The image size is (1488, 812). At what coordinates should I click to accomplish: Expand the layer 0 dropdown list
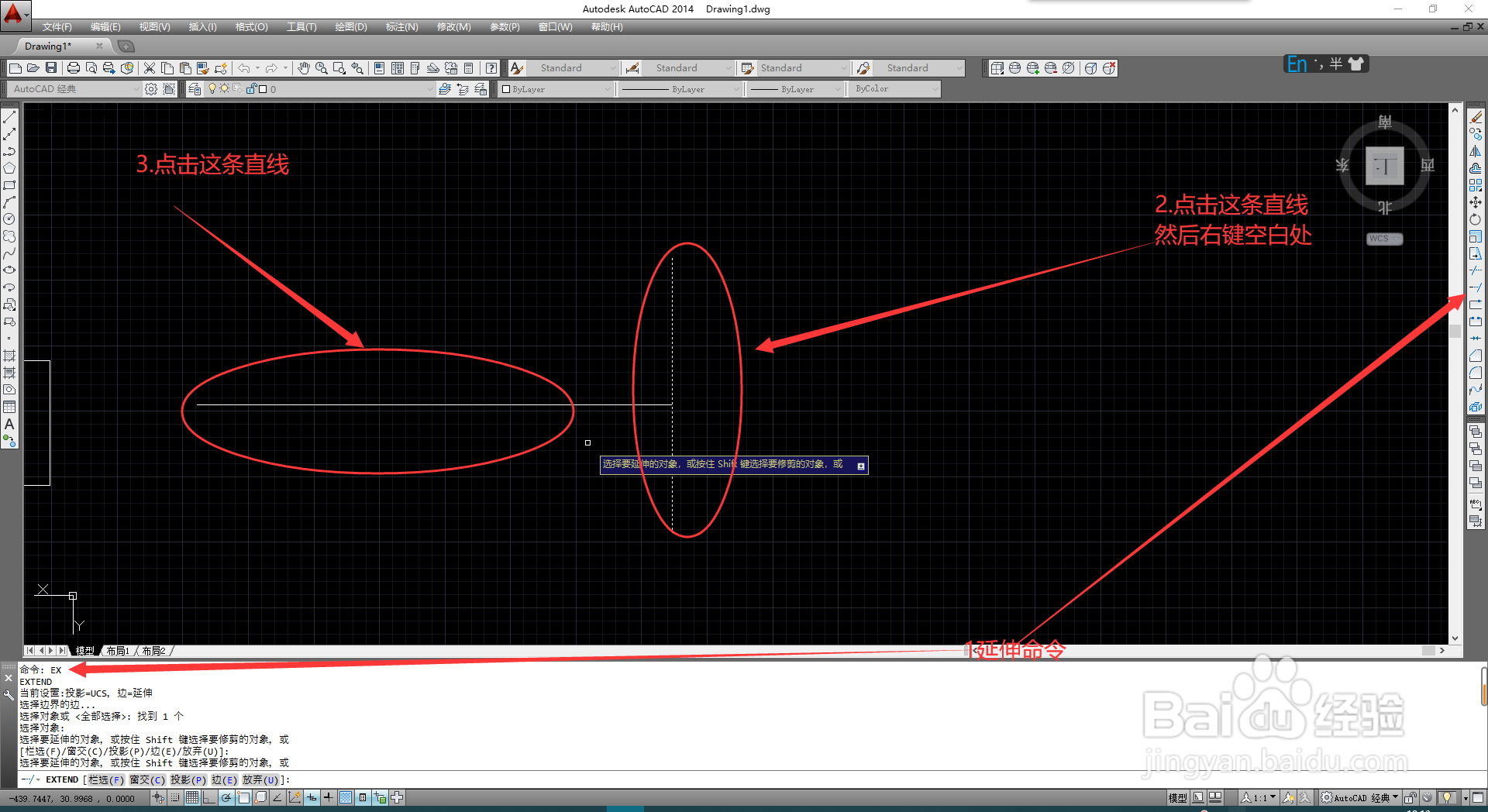(x=320, y=89)
